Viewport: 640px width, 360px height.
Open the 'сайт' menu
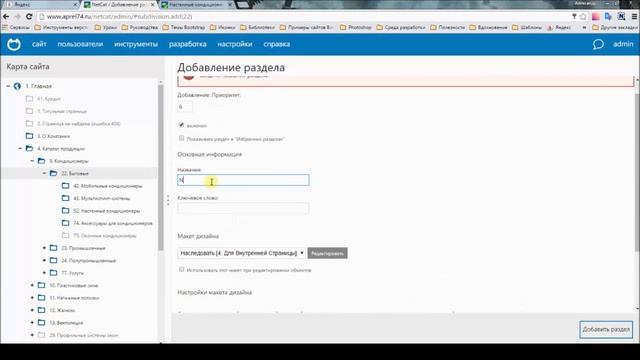pyautogui.click(x=39, y=44)
